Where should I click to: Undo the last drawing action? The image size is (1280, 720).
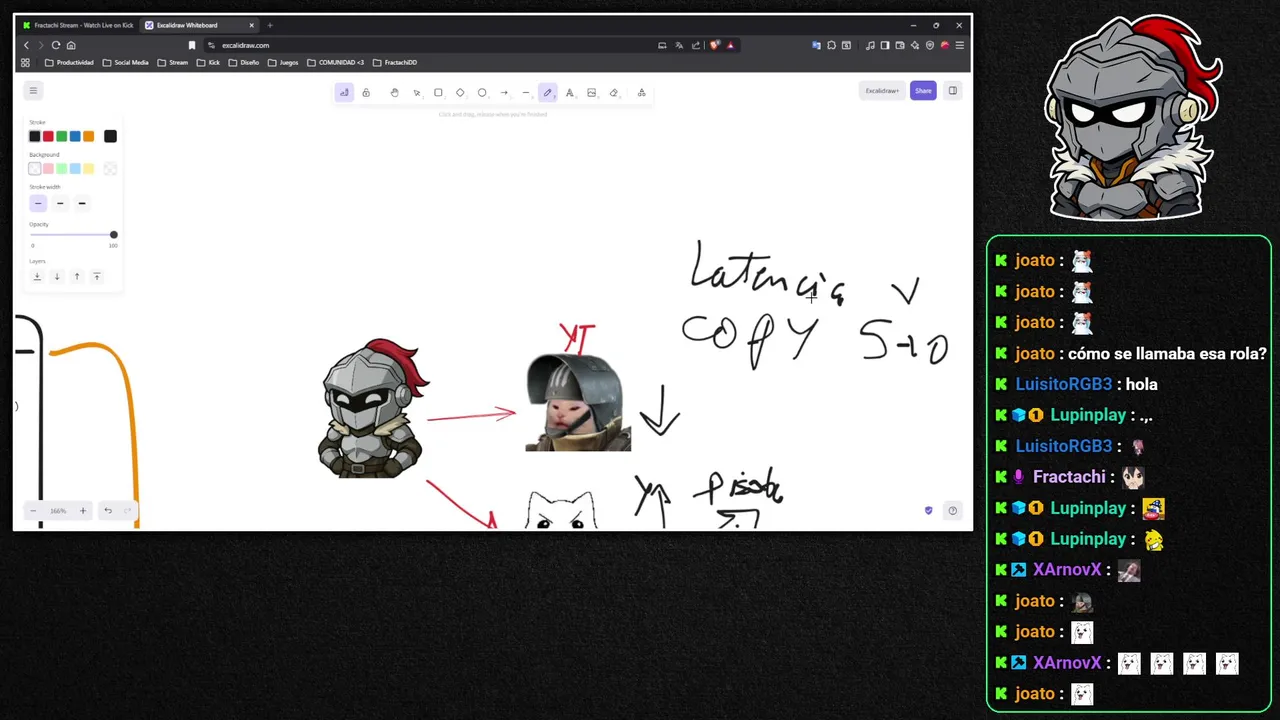pyautogui.click(x=108, y=511)
